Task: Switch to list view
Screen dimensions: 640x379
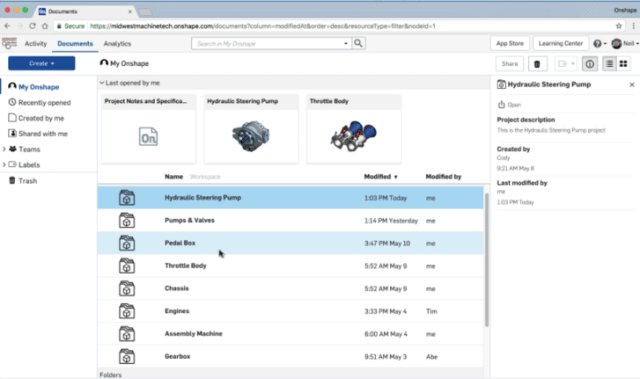Action: click(609, 64)
